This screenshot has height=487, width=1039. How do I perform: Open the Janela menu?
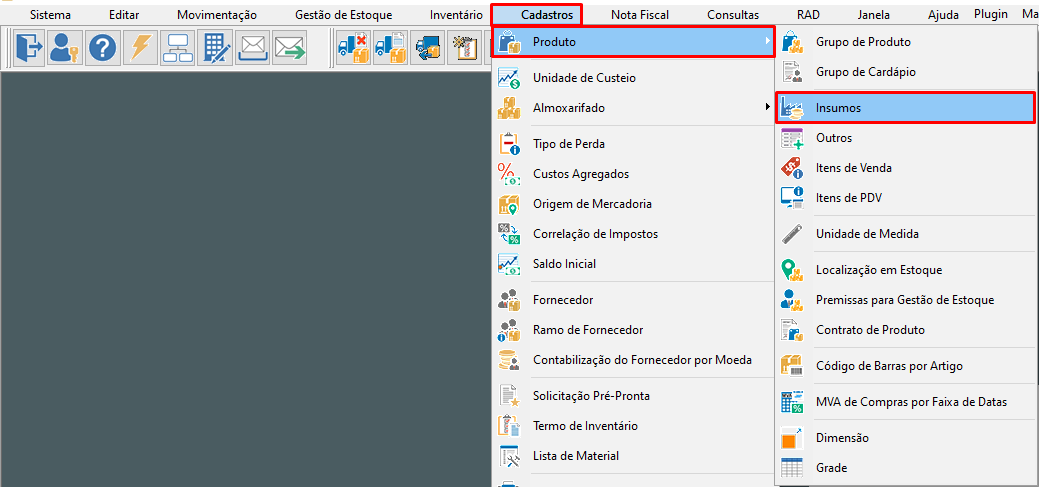coord(873,15)
